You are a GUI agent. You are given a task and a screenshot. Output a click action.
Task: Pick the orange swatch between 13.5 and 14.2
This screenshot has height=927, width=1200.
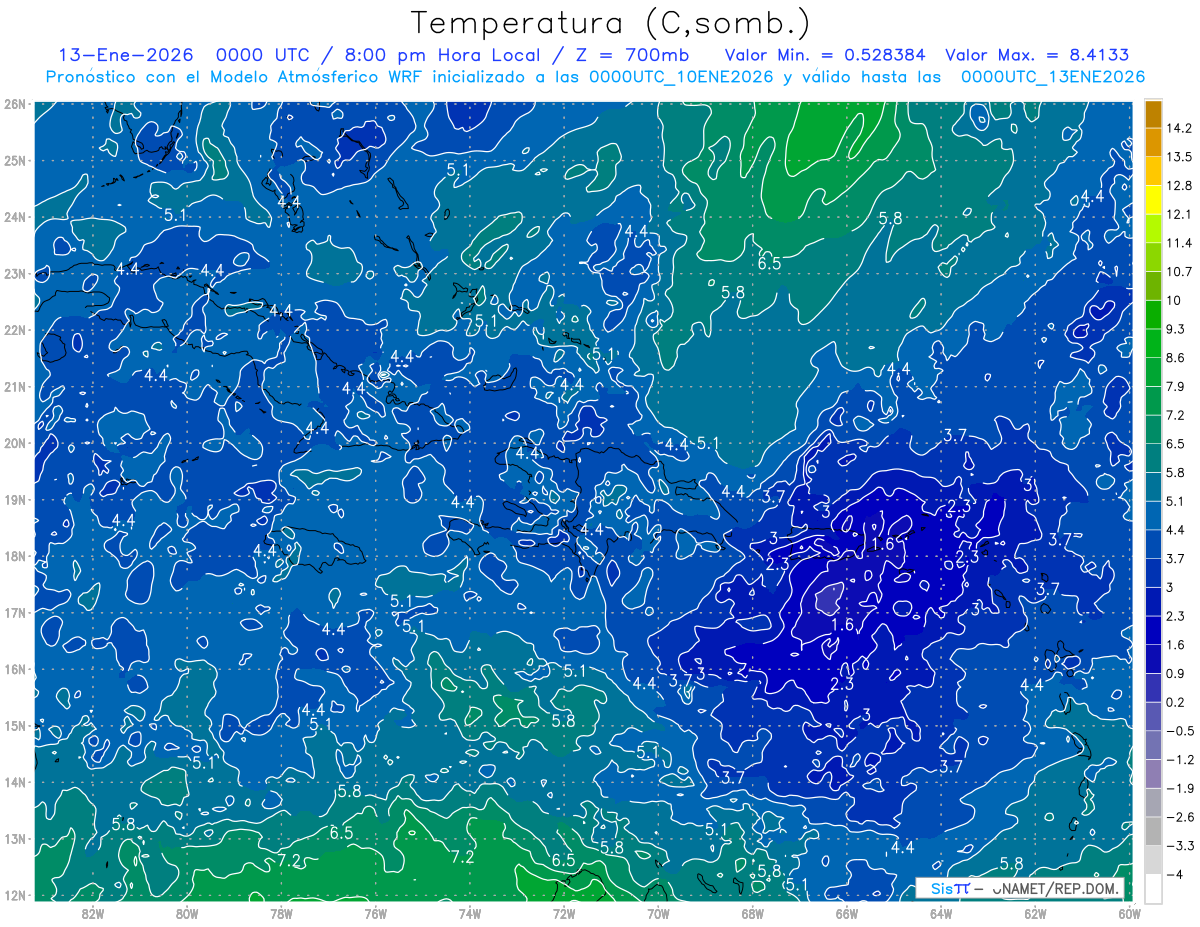click(x=1153, y=143)
